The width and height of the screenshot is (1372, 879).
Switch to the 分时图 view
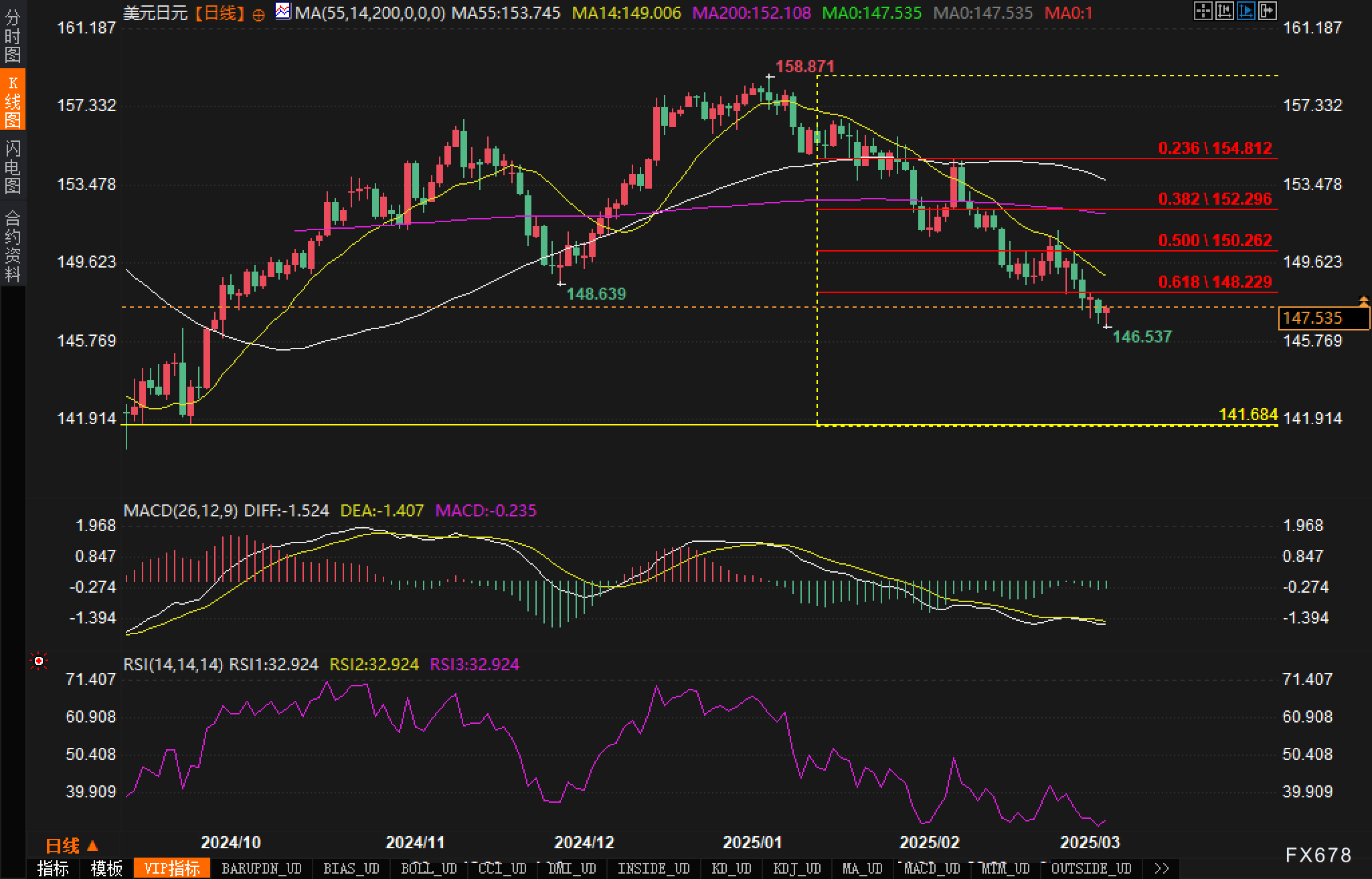[13, 37]
